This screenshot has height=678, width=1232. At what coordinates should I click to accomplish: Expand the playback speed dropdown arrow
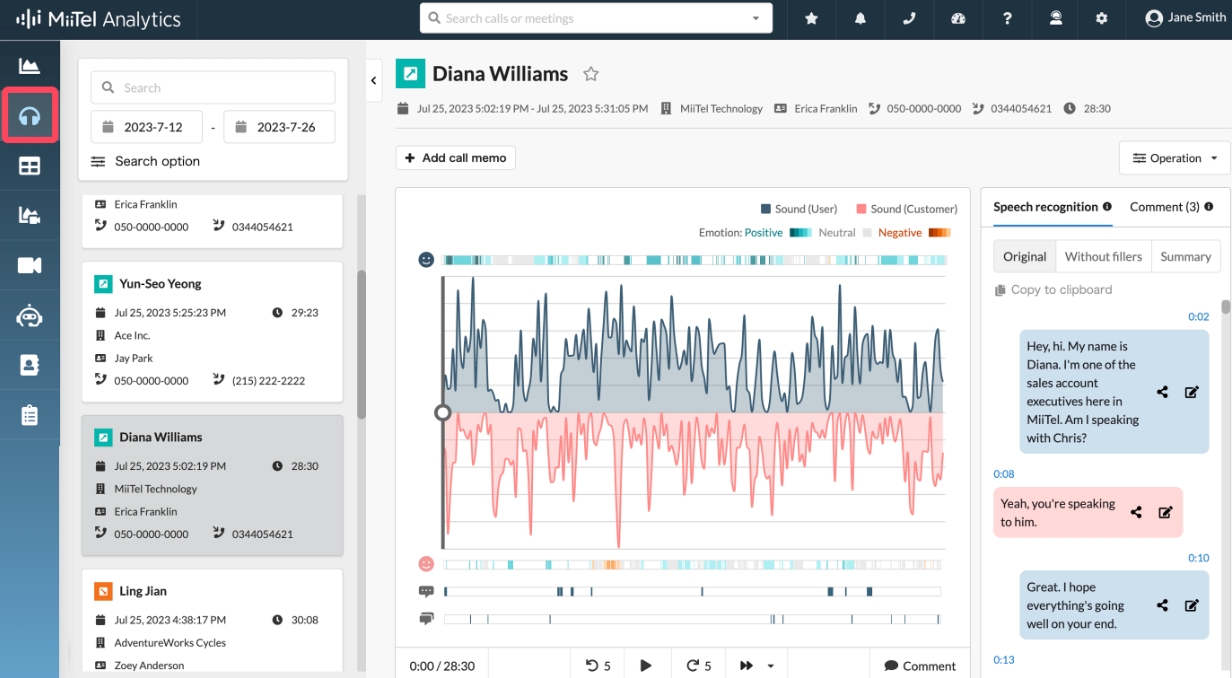tap(770, 666)
